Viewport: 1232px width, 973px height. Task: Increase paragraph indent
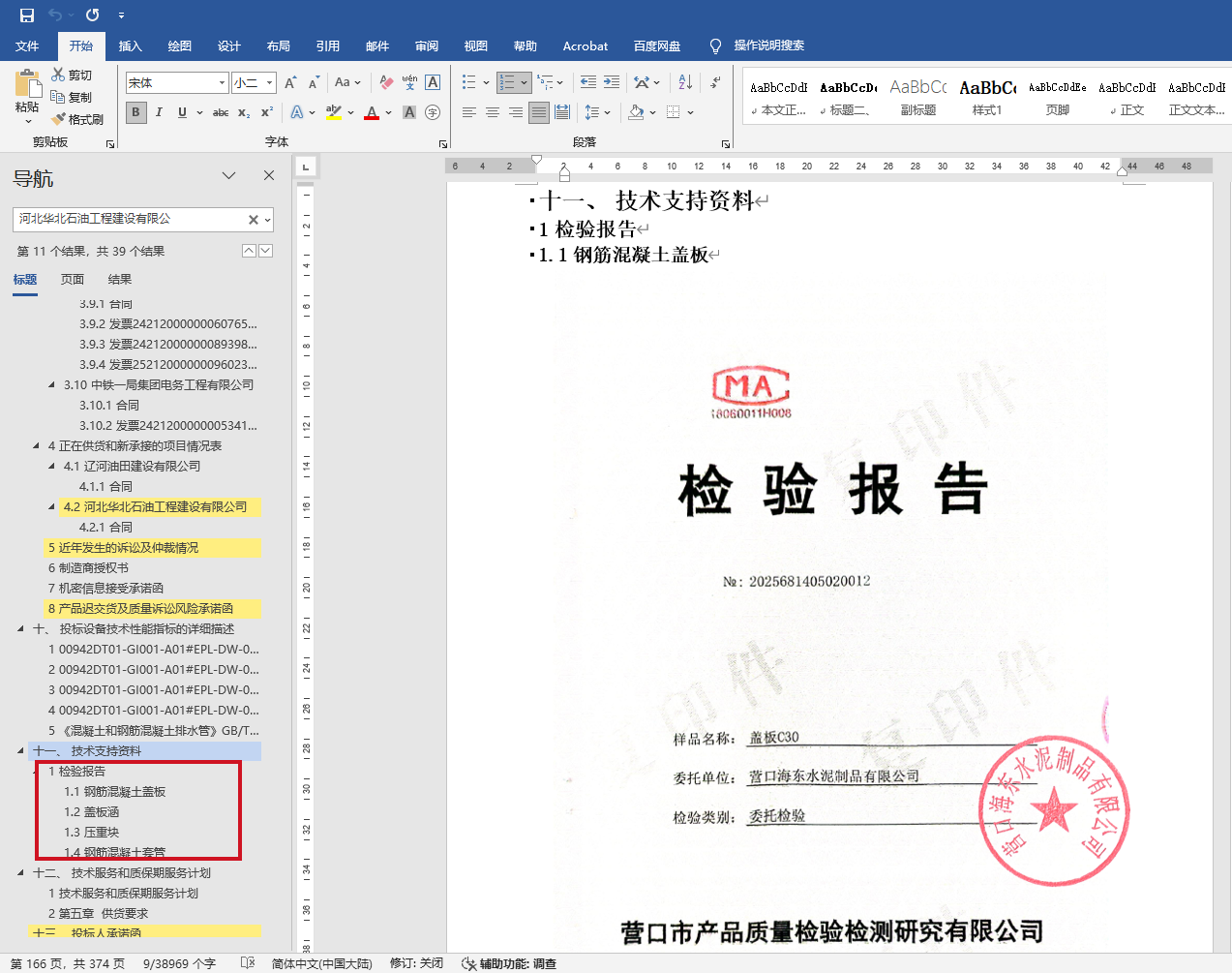pyautogui.click(x=612, y=83)
